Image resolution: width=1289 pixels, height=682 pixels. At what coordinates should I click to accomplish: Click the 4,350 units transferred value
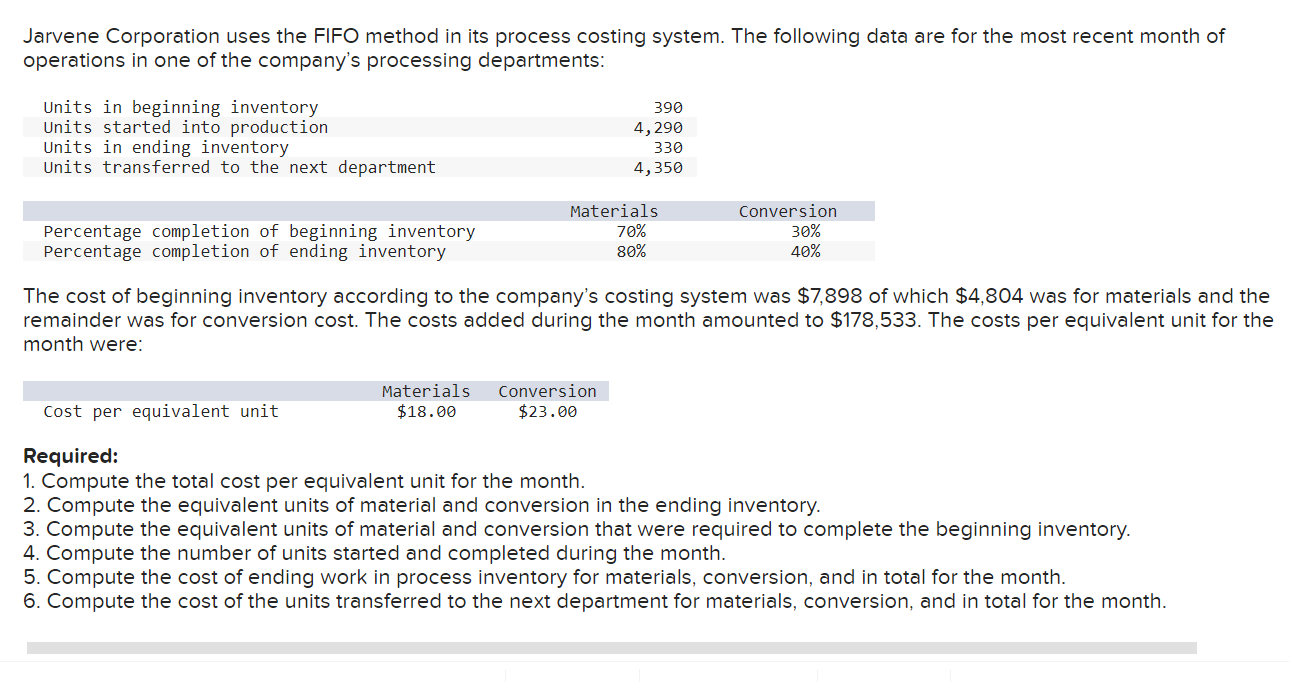[x=658, y=167]
